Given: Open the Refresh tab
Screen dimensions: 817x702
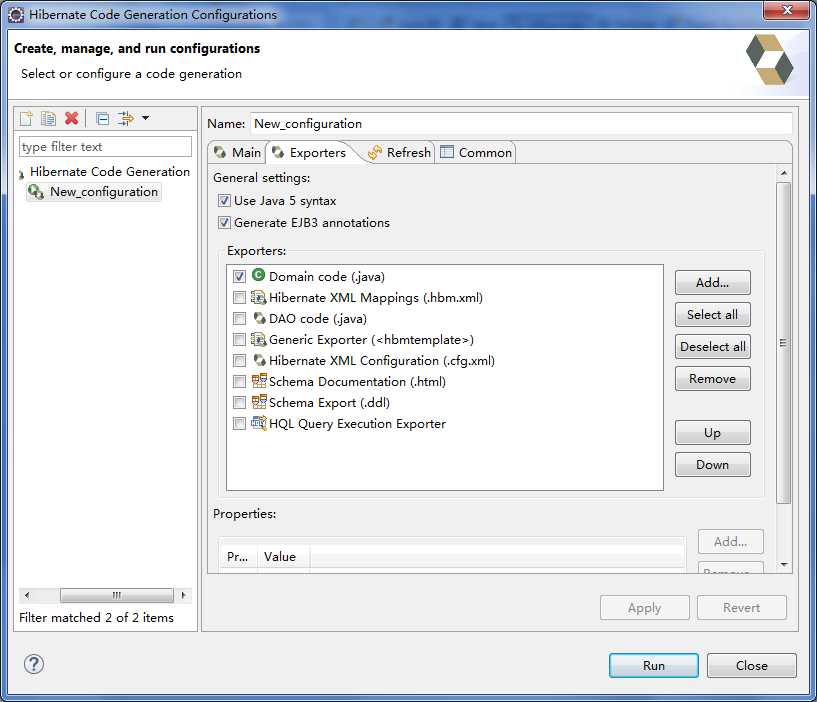Looking at the screenshot, I should pyautogui.click(x=400, y=153).
